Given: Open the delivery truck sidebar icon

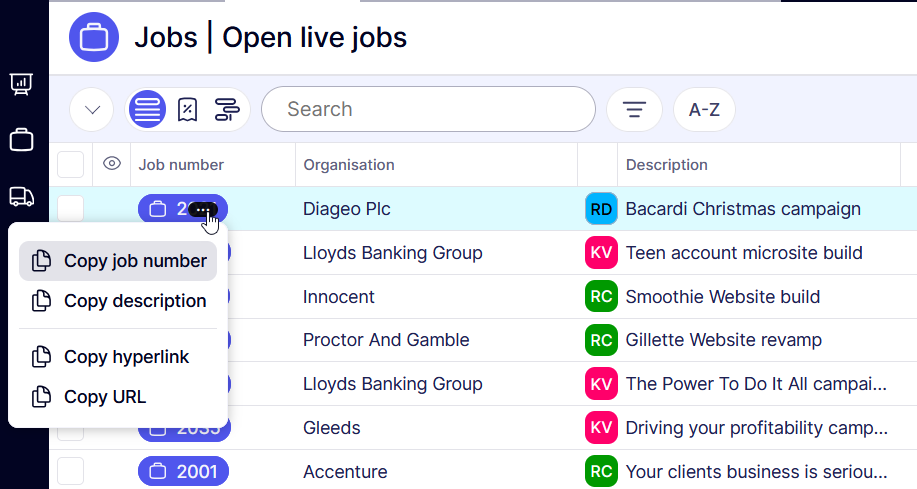Looking at the screenshot, I should [21, 196].
